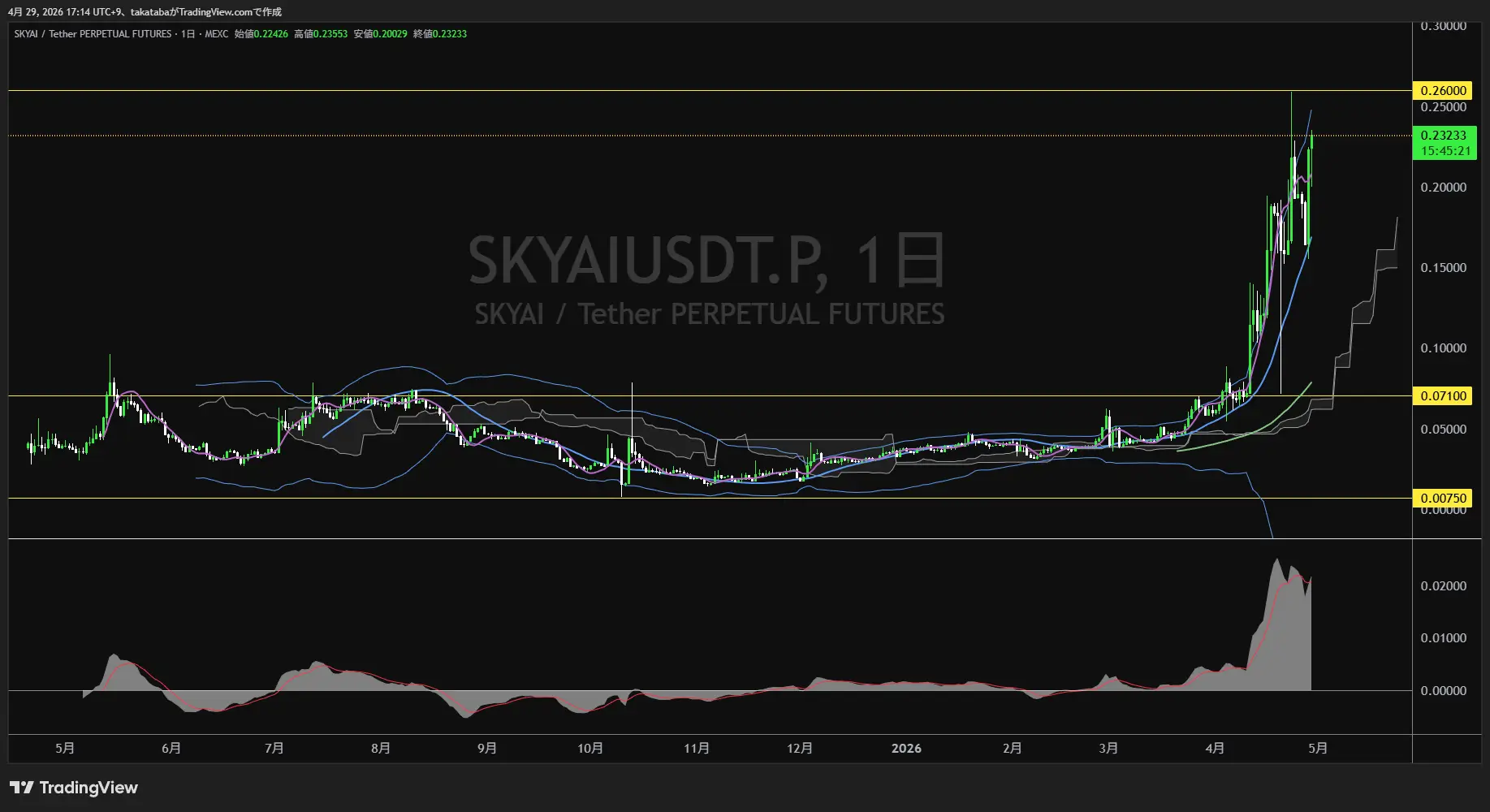This screenshot has height=812, width=1490.
Task: Select the 終値 close value in the legend
Action: (x=439, y=34)
